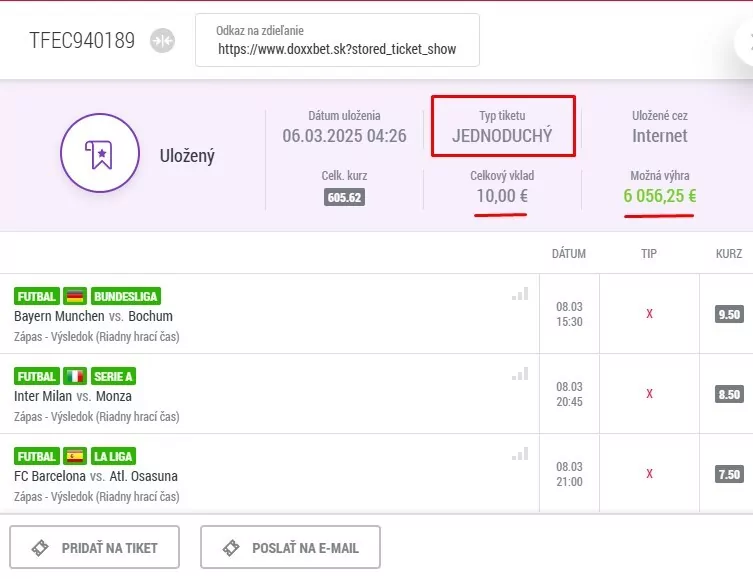
Task: Click date 08.03 21:00
Action: [570, 474]
